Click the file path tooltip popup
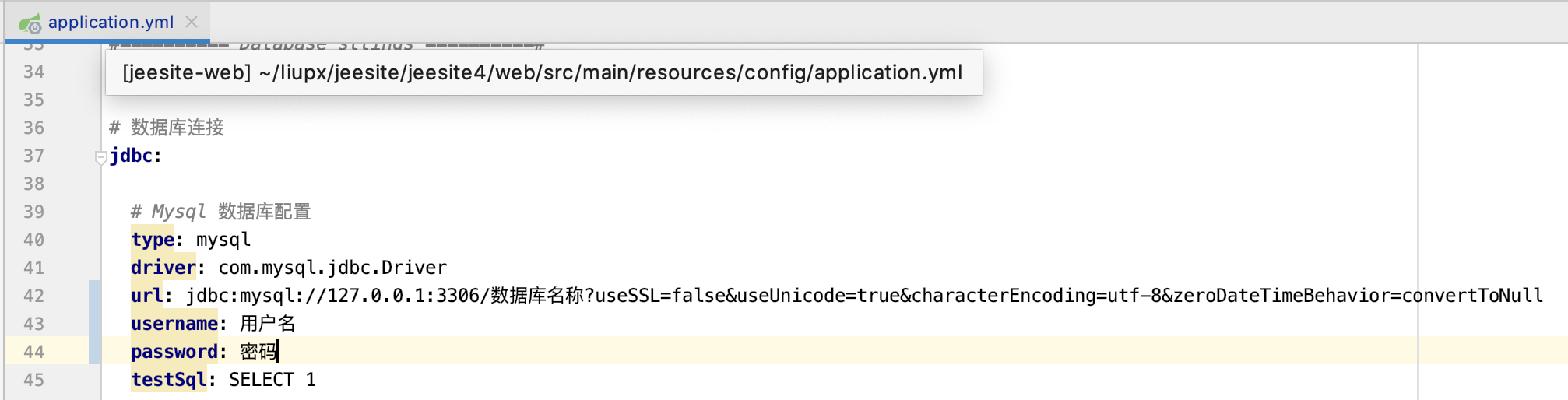1568x400 pixels. [x=543, y=72]
